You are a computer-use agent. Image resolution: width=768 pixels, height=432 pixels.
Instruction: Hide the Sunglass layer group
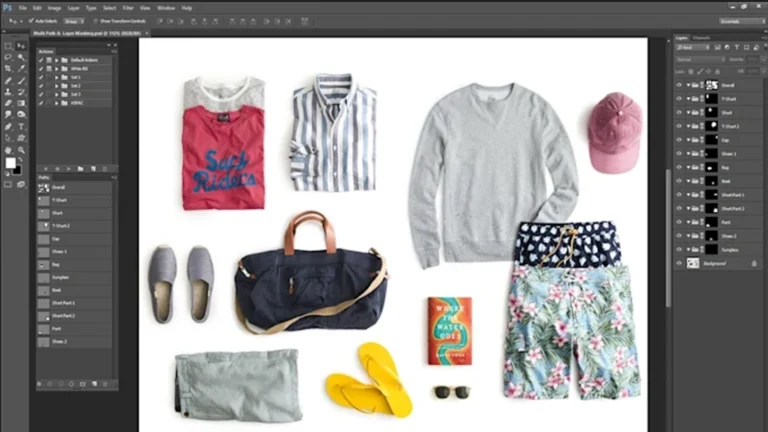[679, 250]
